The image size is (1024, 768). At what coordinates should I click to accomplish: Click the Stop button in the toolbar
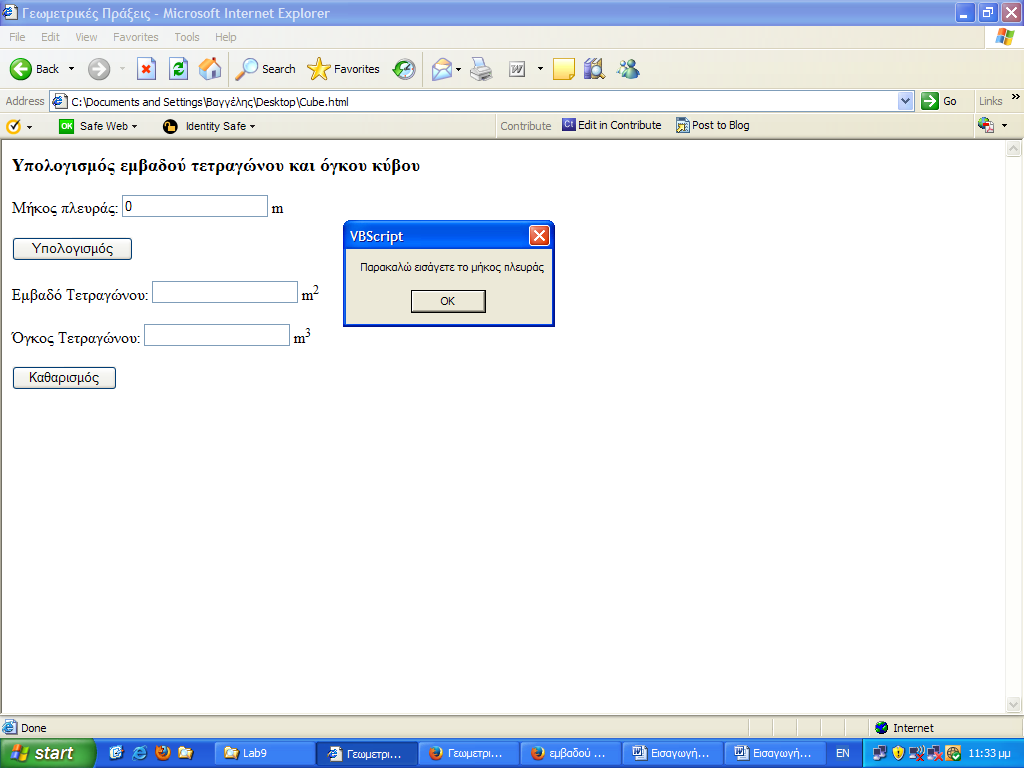click(x=147, y=69)
